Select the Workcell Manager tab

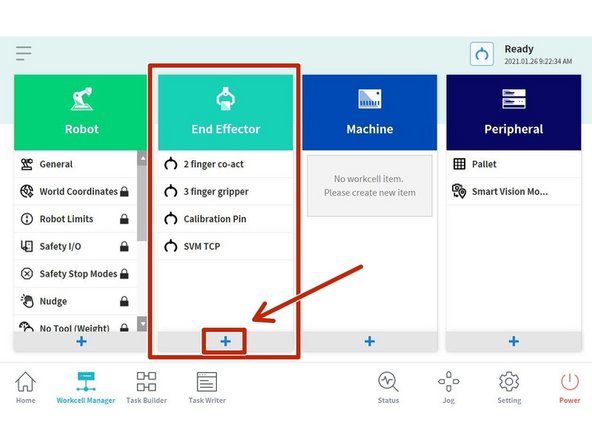[86, 387]
